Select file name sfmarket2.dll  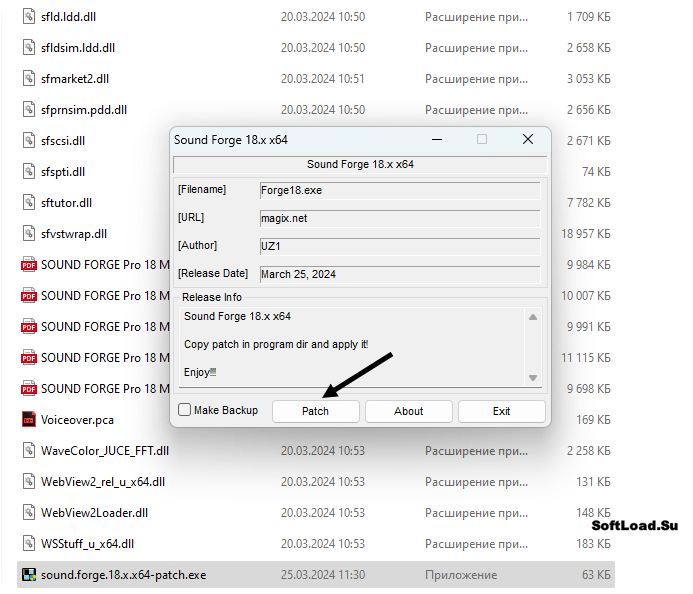point(75,79)
